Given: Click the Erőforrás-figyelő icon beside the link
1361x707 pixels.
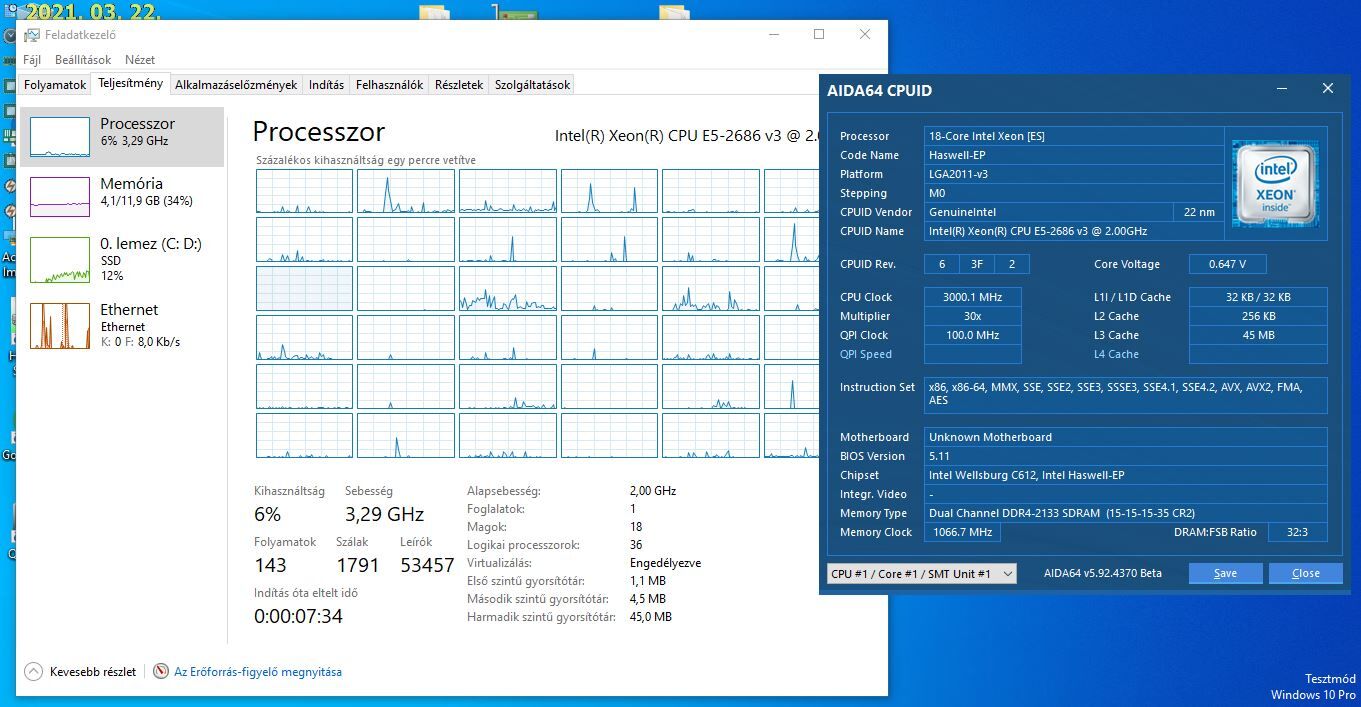Looking at the screenshot, I should [160, 672].
